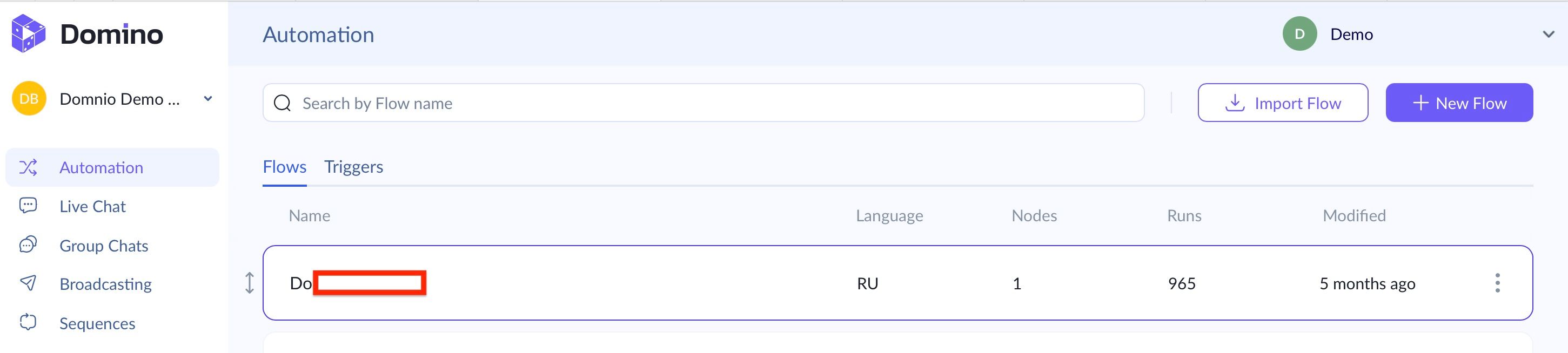Click the search magnifier icon
This screenshot has width=1568, height=353.
[283, 103]
